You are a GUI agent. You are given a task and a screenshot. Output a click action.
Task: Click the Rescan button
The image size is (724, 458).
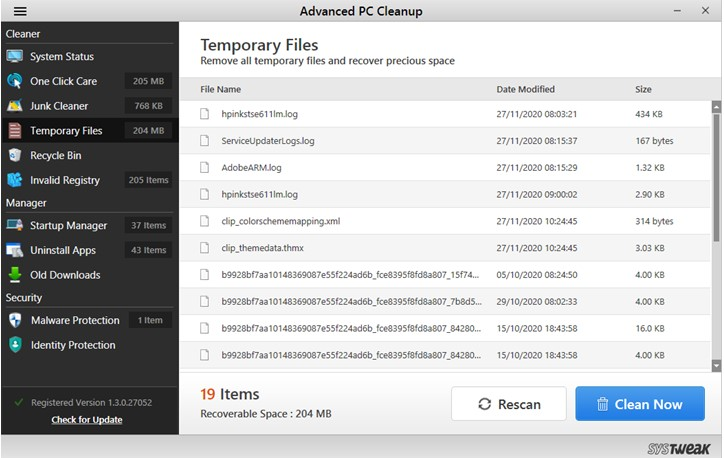click(x=508, y=404)
